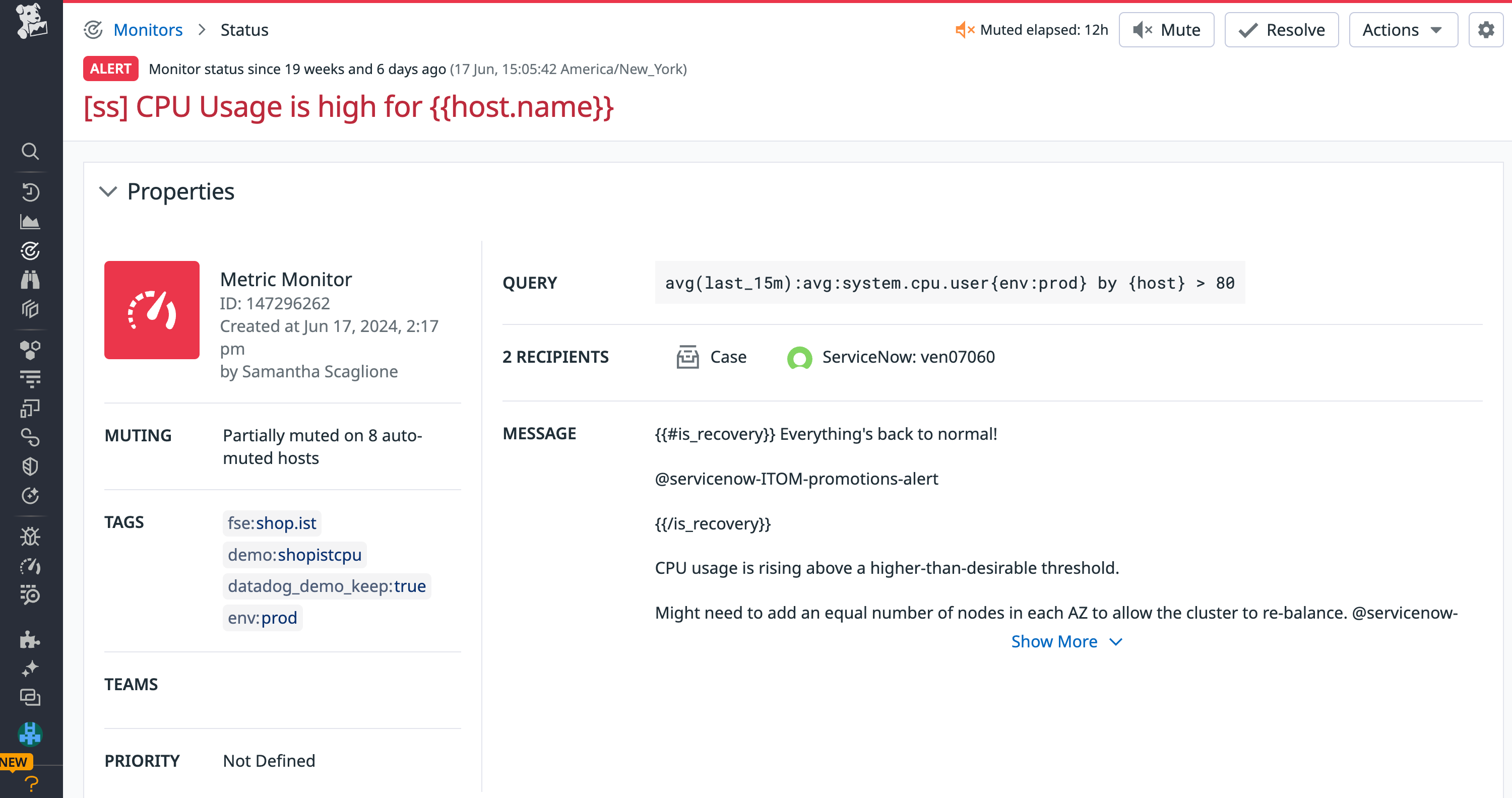The image size is (1512, 798).
Task: Collapse the Properties section
Action: coord(108,192)
